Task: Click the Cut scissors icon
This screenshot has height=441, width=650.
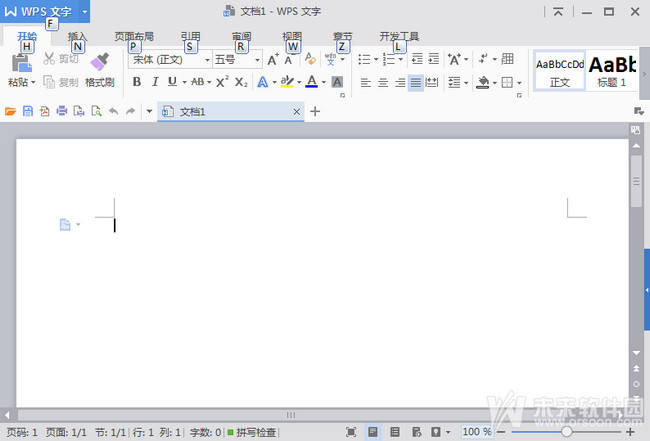Action: [x=49, y=58]
